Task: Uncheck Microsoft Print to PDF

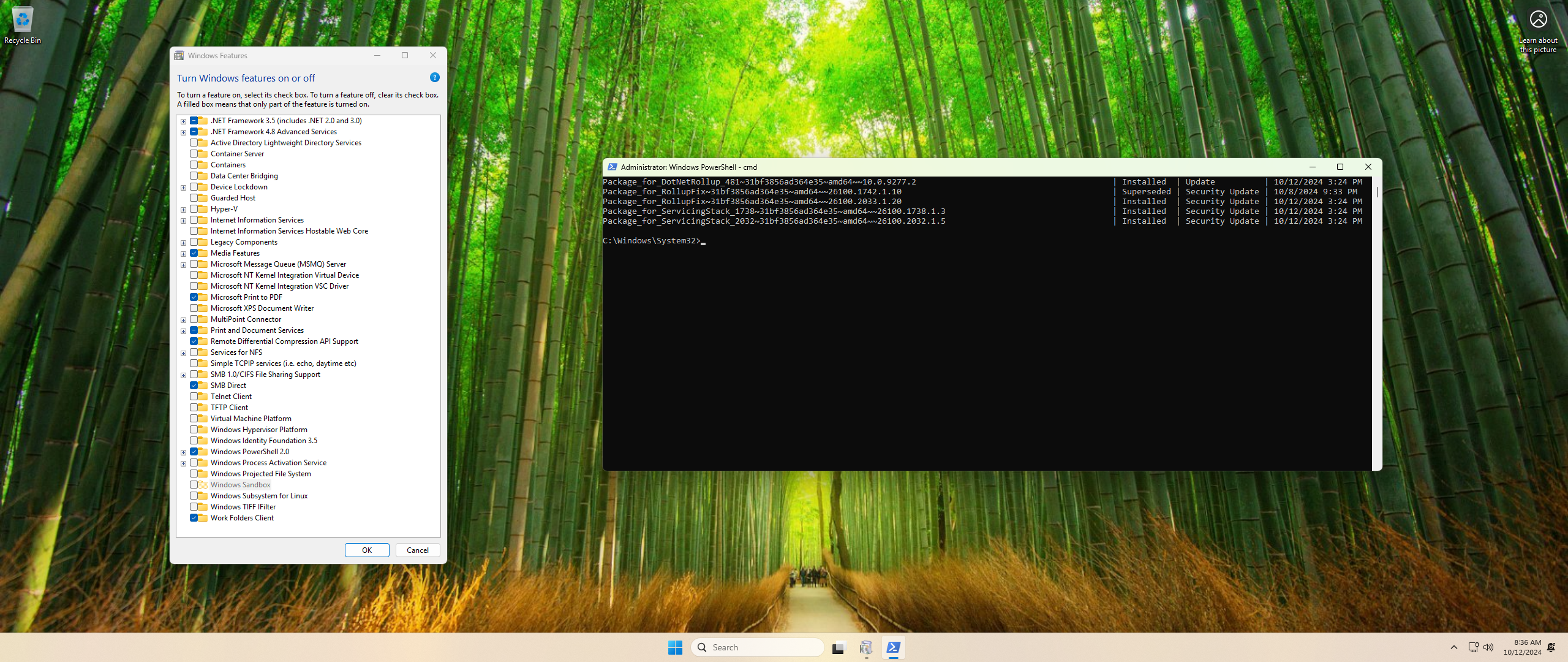Action: (x=194, y=297)
